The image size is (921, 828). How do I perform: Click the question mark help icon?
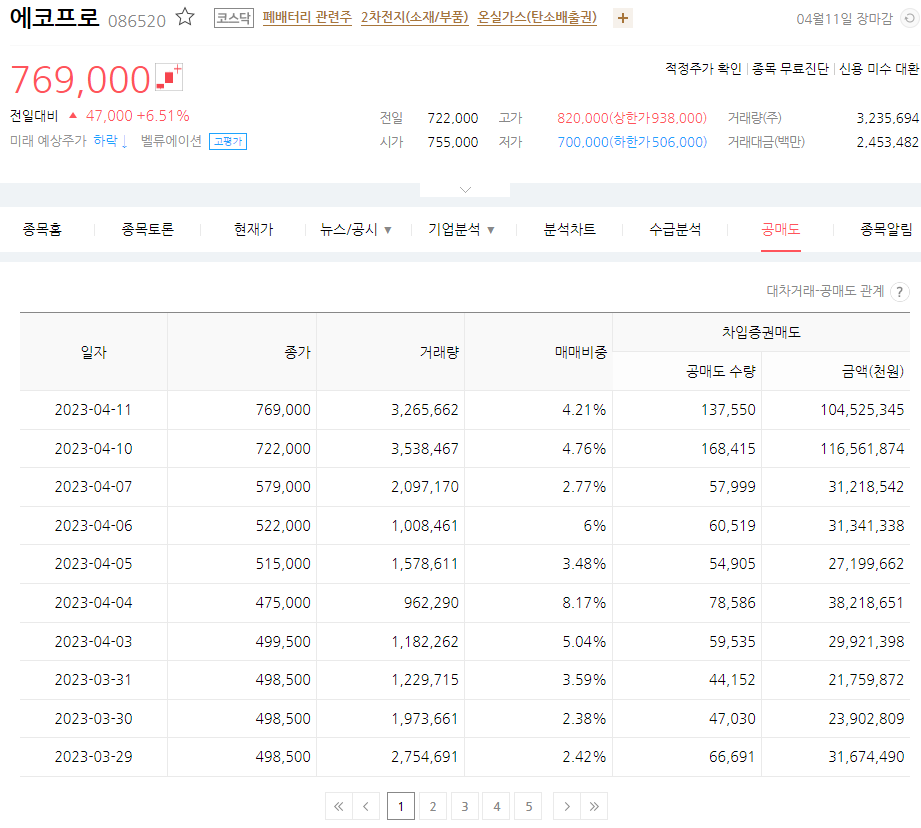(899, 292)
